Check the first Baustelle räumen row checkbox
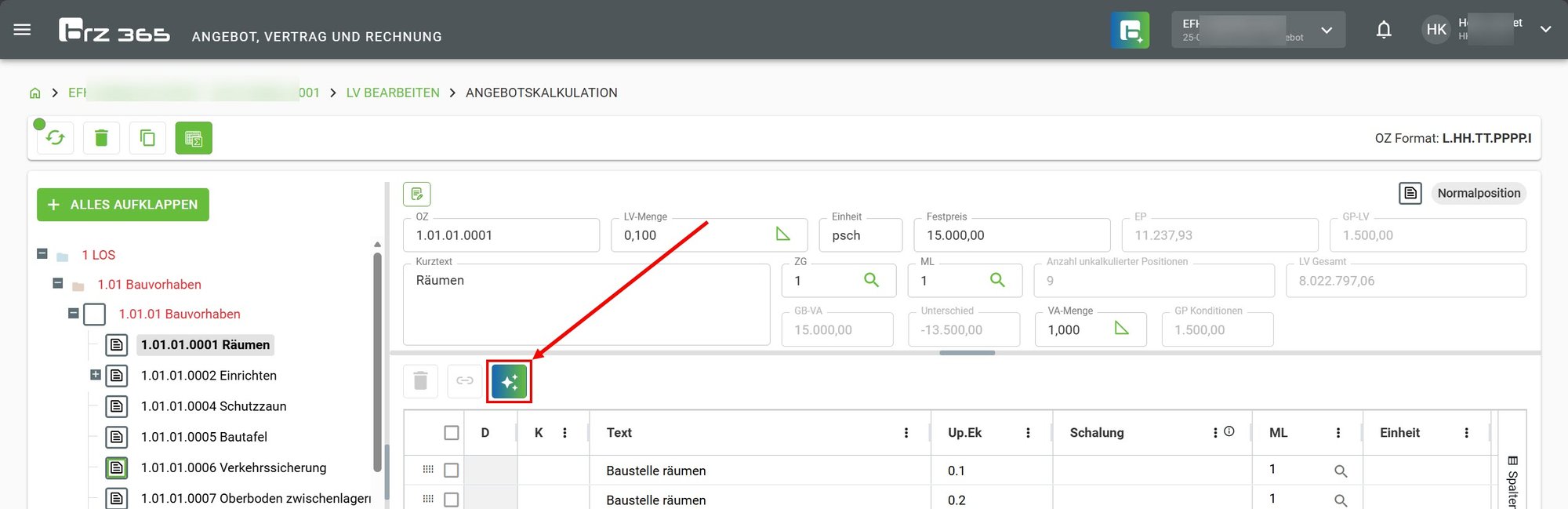Viewport: 1568px width, 509px height. (x=452, y=471)
